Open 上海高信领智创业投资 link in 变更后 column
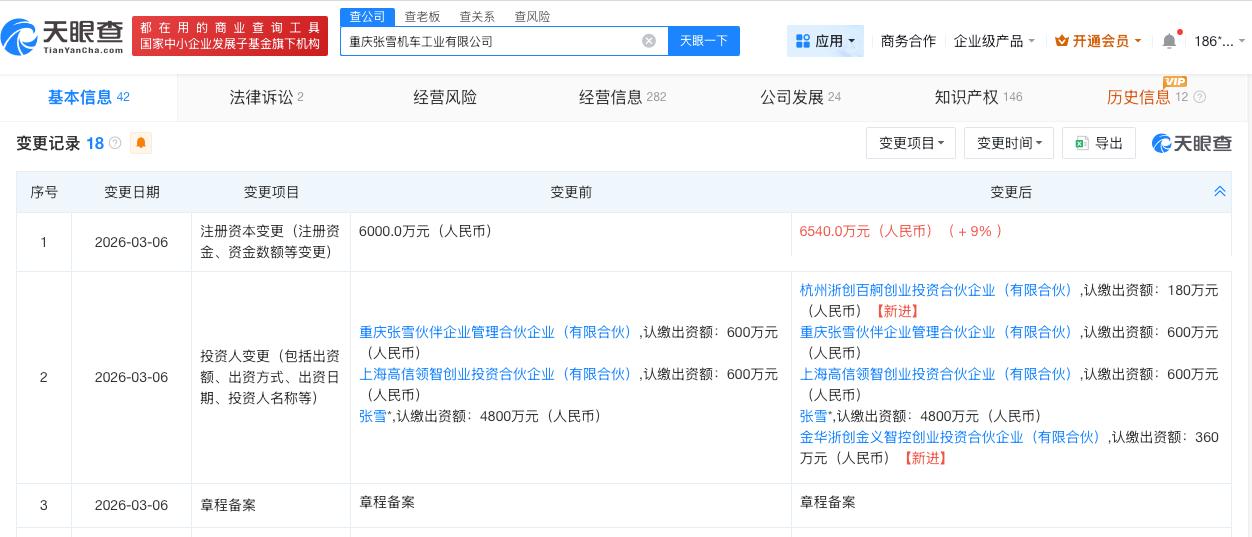Screen dimensions: 1252x537 pos(940,374)
